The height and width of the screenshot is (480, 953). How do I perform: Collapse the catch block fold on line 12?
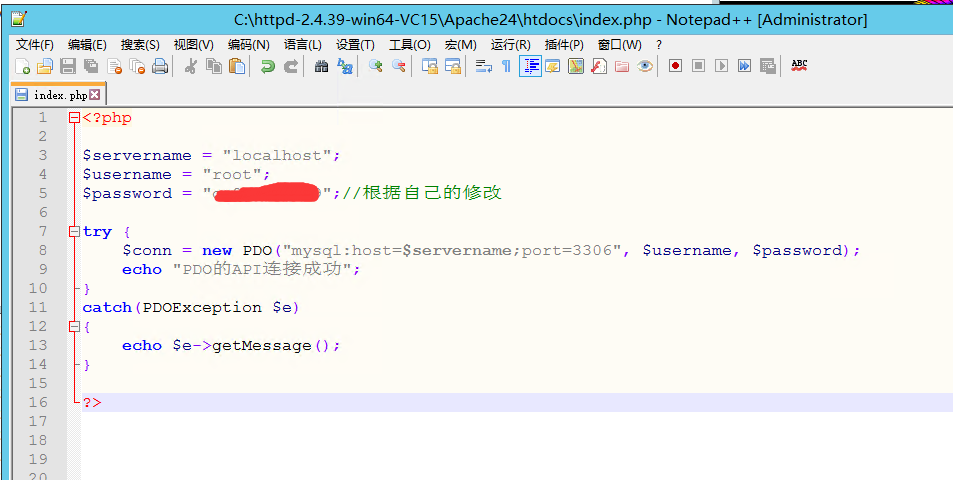[x=74, y=327]
